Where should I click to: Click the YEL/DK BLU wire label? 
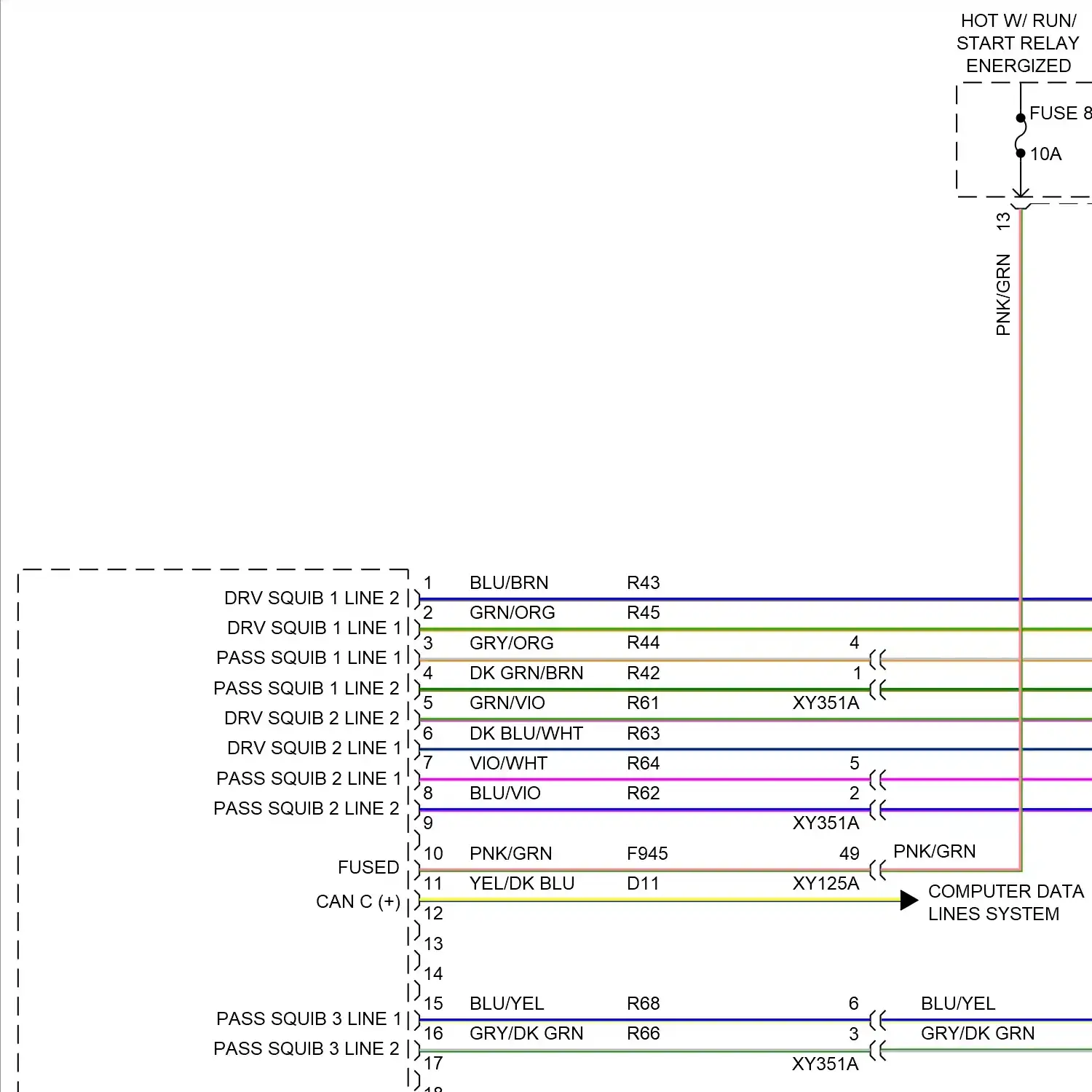pos(522,884)
